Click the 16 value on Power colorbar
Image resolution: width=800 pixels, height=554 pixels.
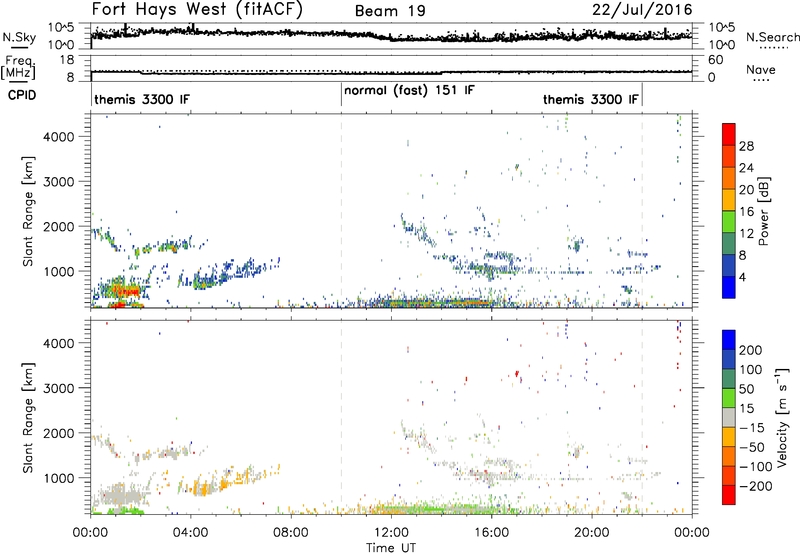click(746, 212)
